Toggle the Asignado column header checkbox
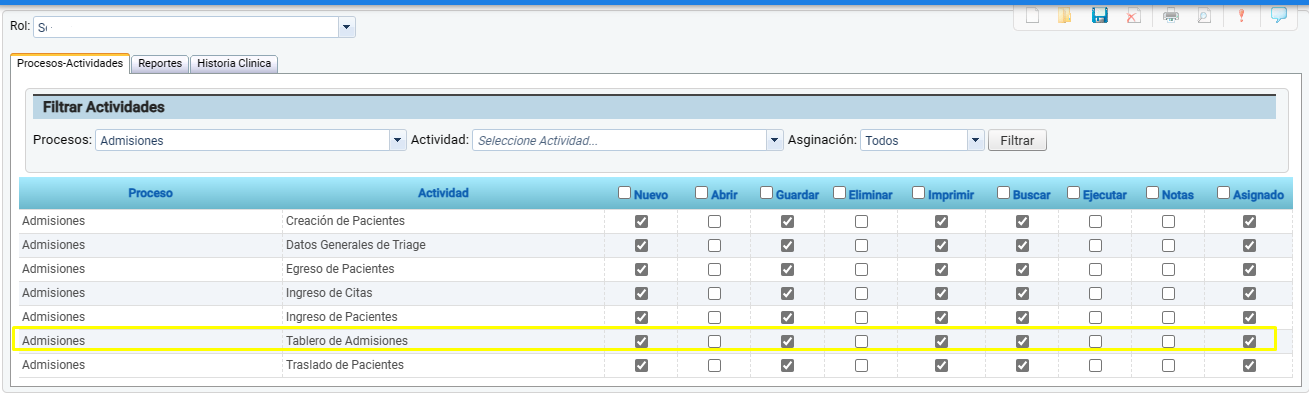This screenshot has width=1309, height=397. click(1224, 193)
